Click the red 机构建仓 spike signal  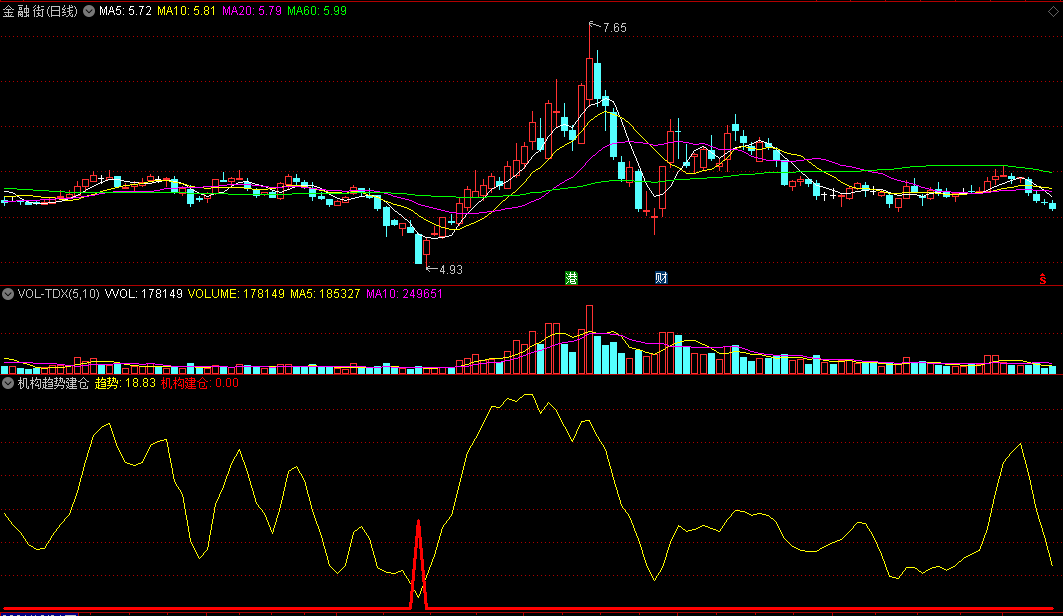click(418, 564)
